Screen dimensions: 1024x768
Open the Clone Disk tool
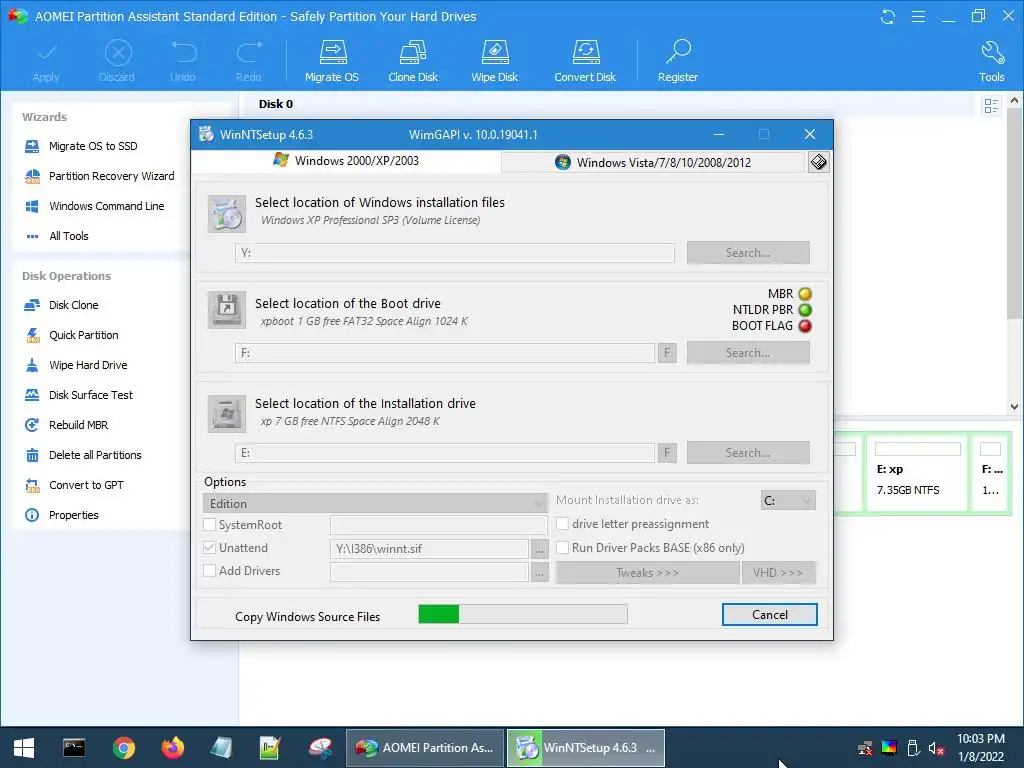pyautogui.click(x=413, y=61)
